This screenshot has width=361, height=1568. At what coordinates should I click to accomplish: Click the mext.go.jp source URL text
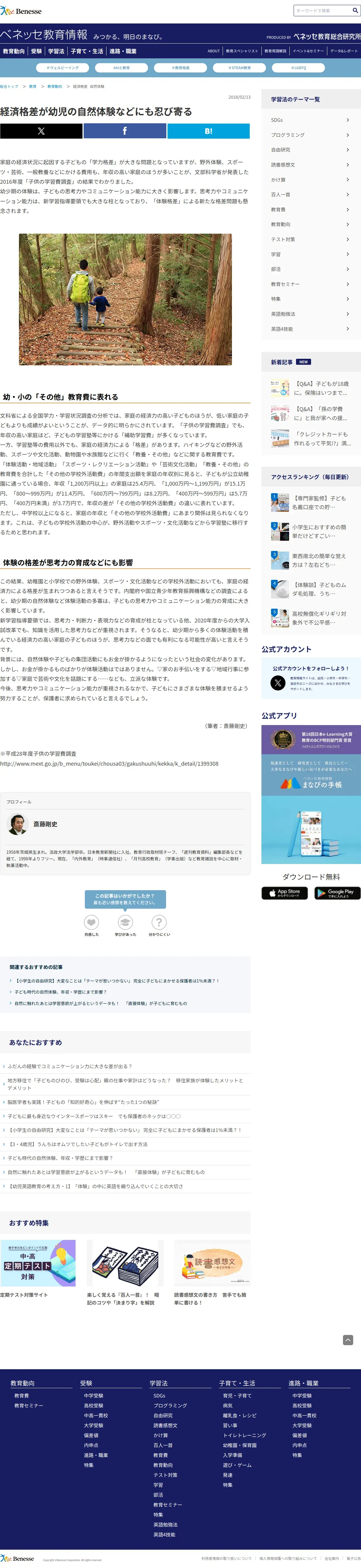click(109, 763)
